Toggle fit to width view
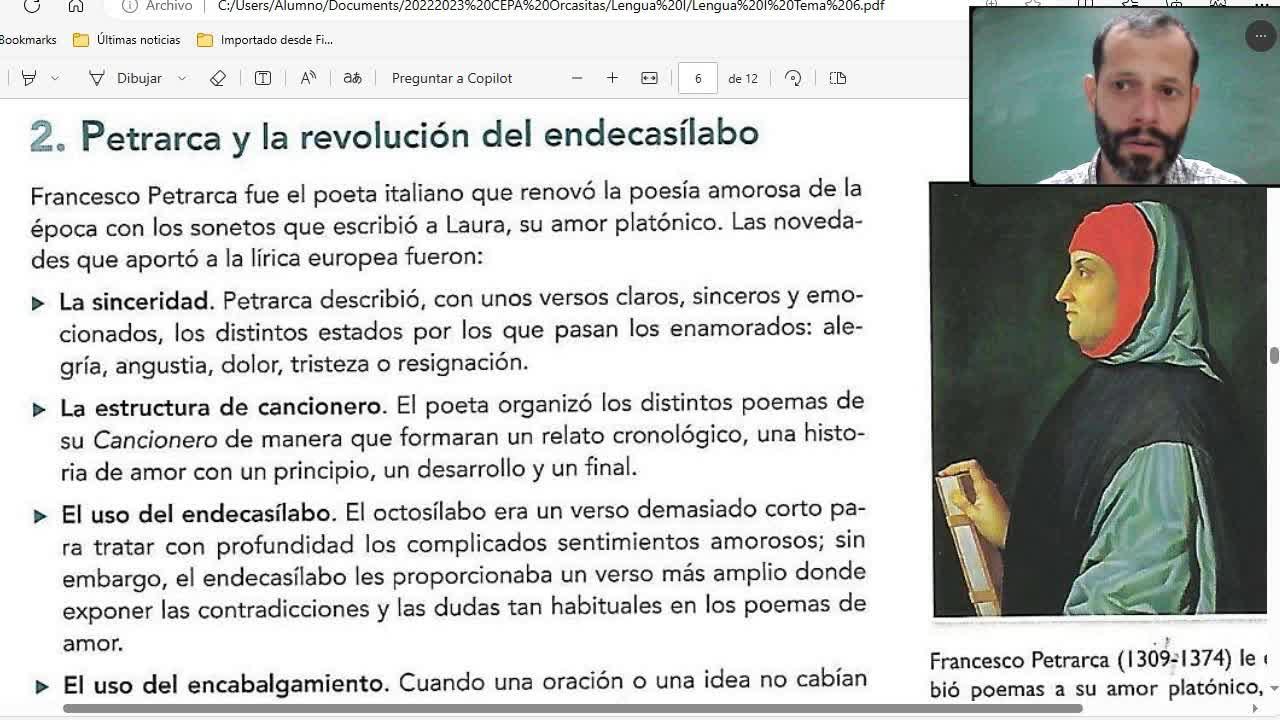 click(649, 78)
